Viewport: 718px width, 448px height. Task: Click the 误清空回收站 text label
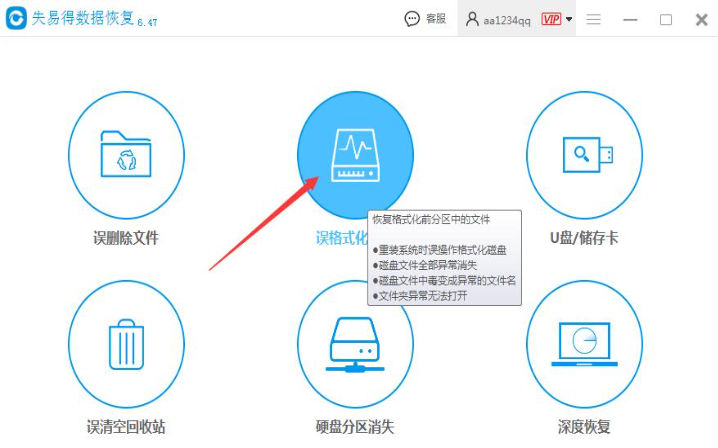click(x=126, y=427)
